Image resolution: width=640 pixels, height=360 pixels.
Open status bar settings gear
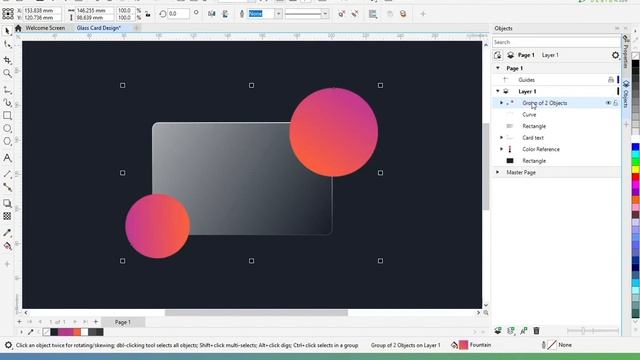[x=8, y=345]
